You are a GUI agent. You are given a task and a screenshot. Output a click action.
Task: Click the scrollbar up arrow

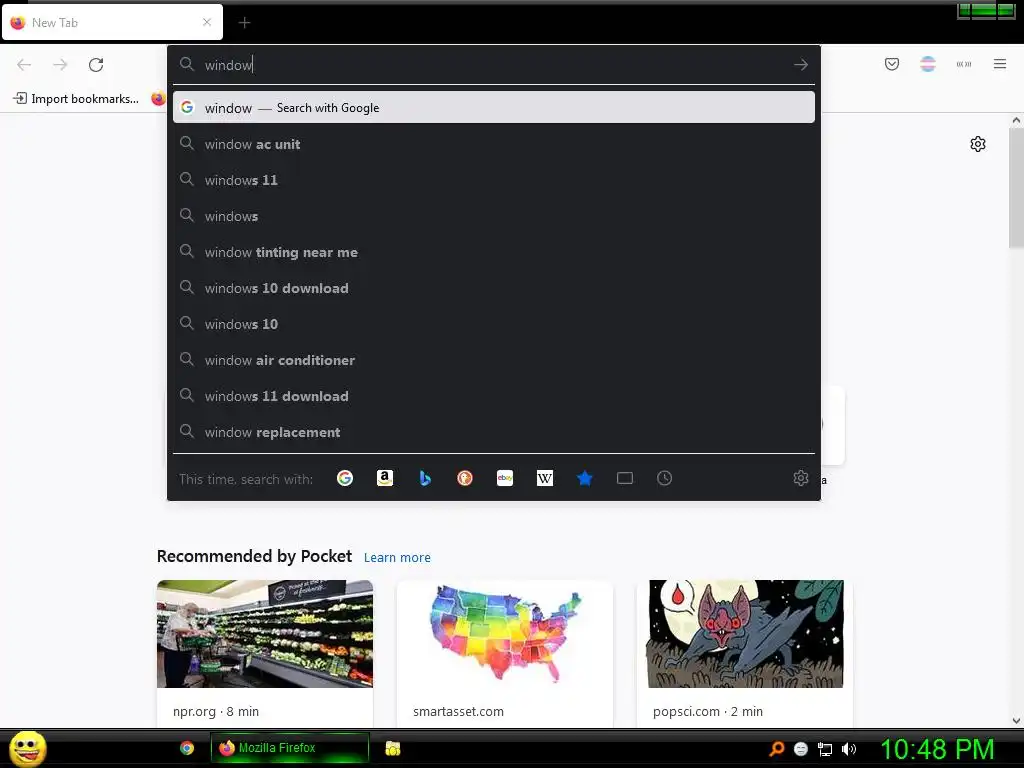[1016, 120]
